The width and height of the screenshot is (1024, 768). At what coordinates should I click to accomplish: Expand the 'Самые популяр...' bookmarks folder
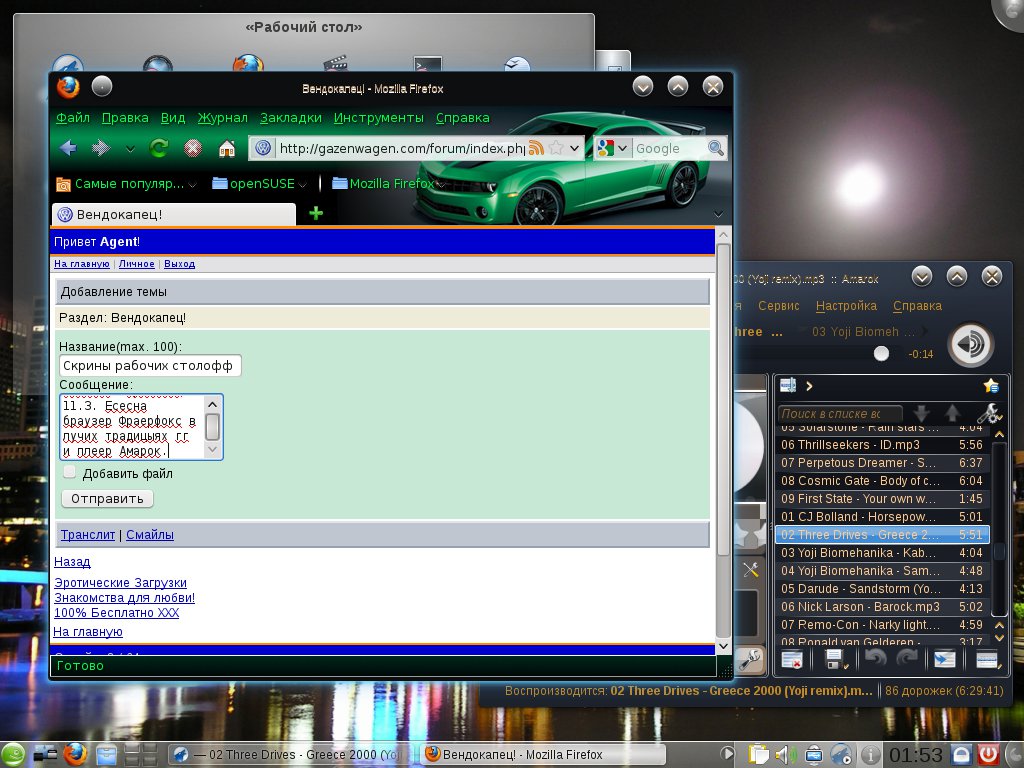pos(126,184)
